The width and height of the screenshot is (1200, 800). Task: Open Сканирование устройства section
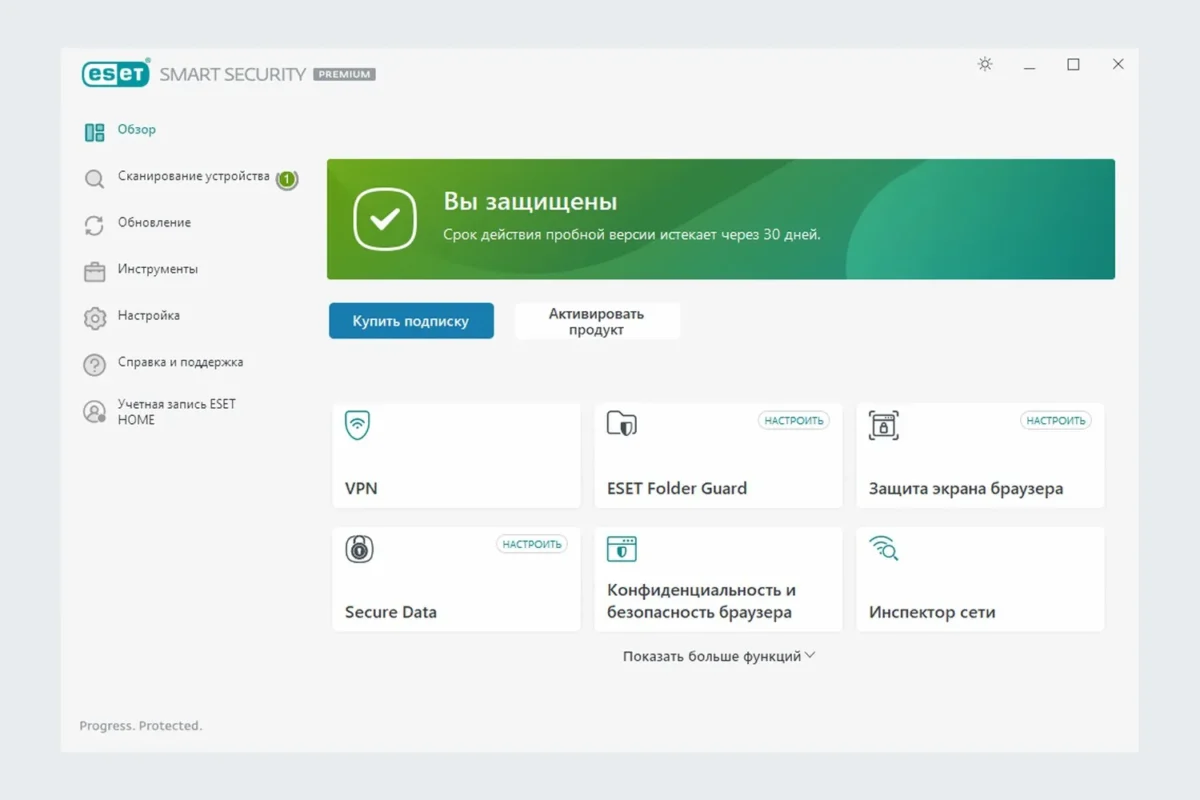coord(194,176)
